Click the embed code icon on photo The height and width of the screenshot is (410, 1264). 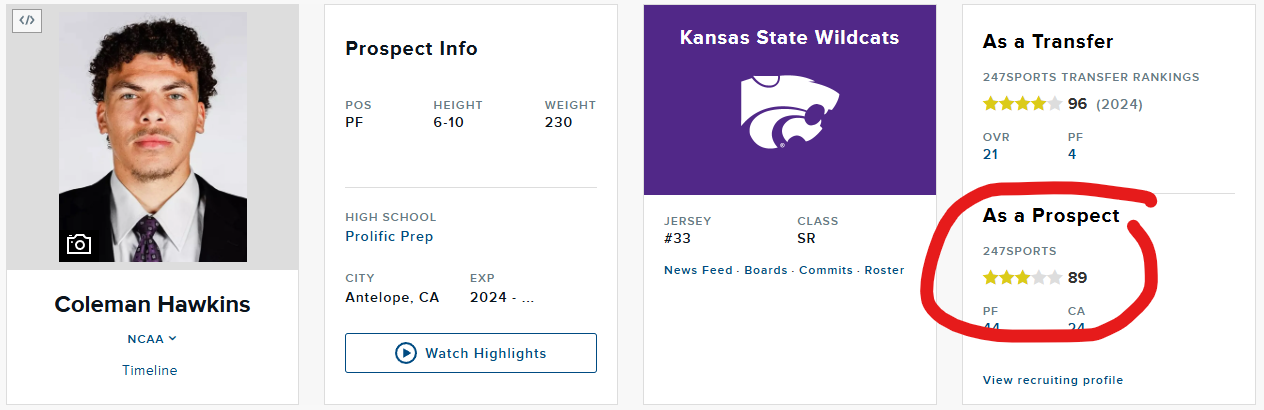coord(27,20)
